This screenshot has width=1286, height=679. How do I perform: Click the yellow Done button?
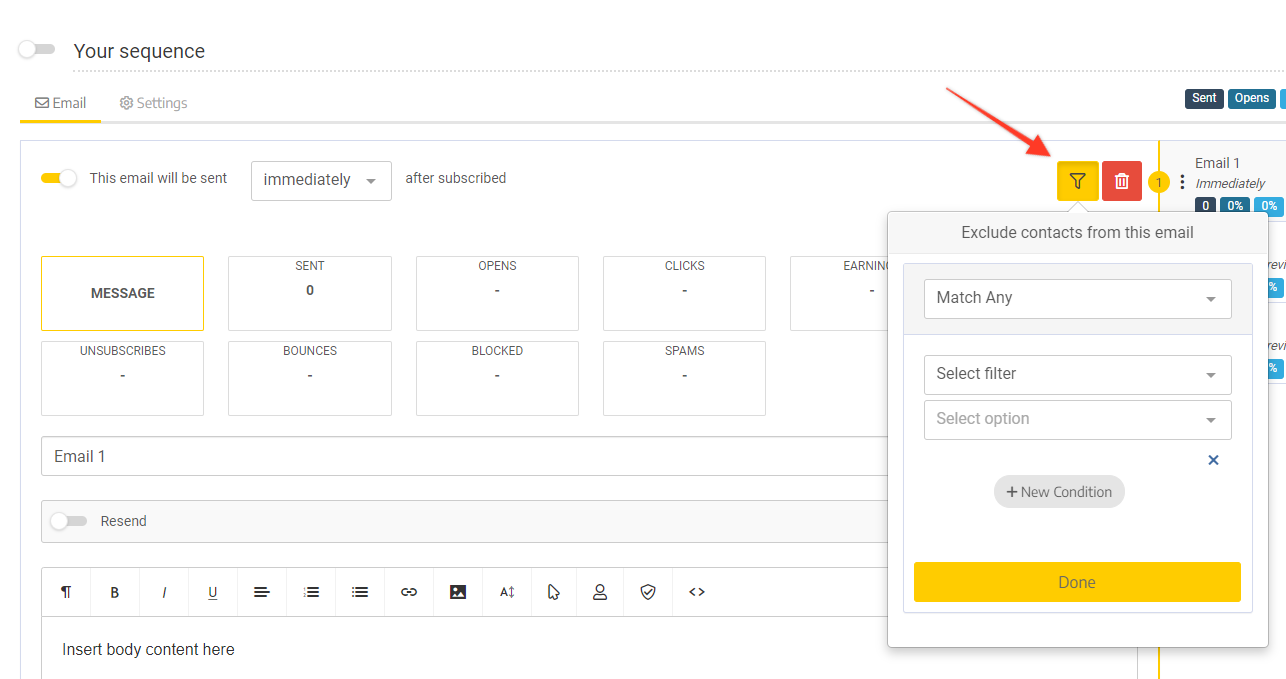[x=1077, y=582]
